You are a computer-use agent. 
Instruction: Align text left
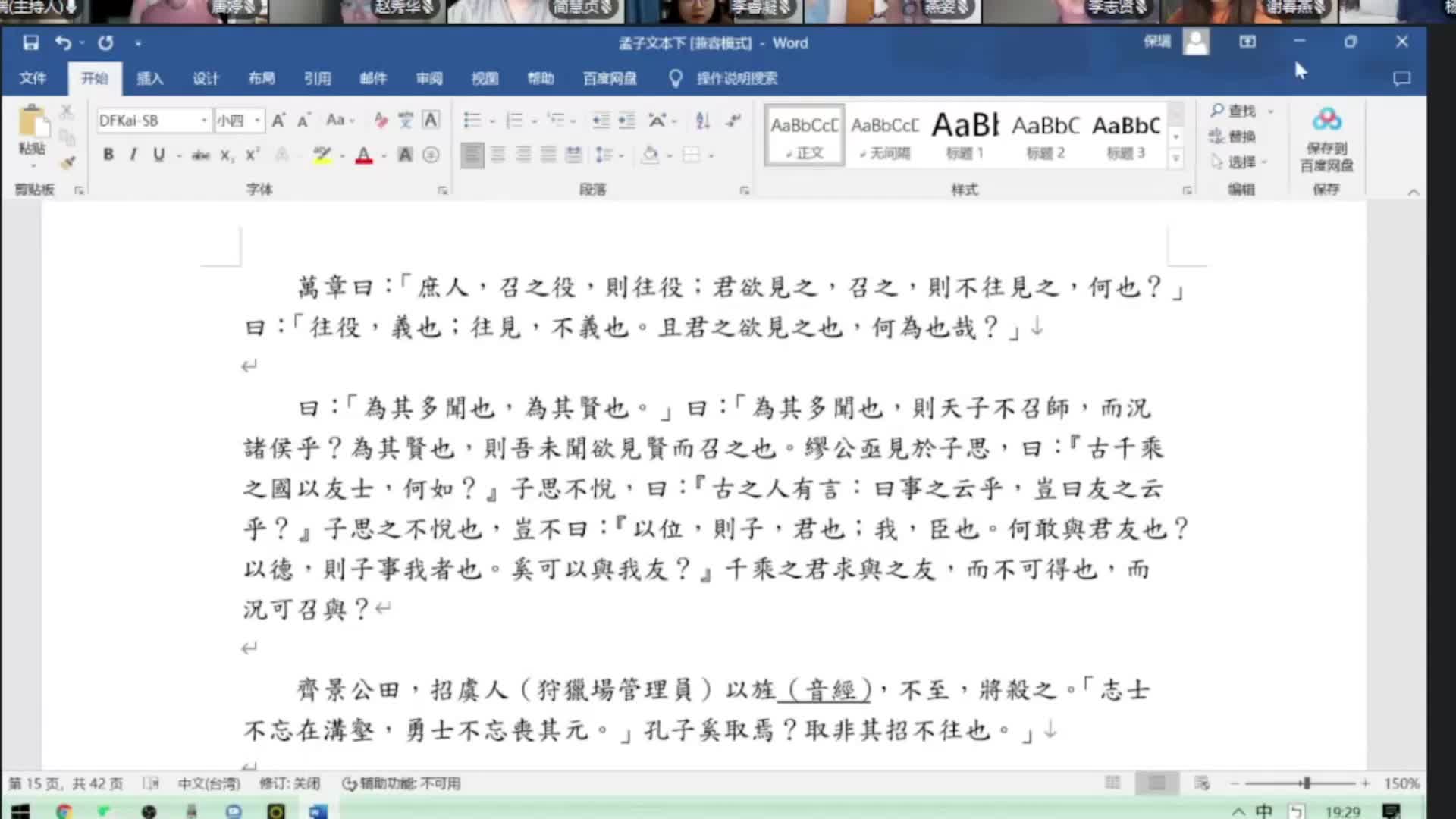point(472,155)
